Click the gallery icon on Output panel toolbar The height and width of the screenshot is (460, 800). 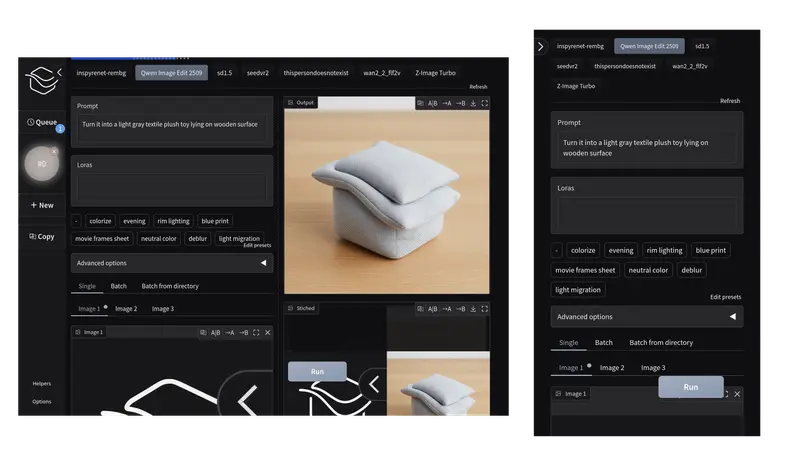pyautogui.click(x=420, y=103)
